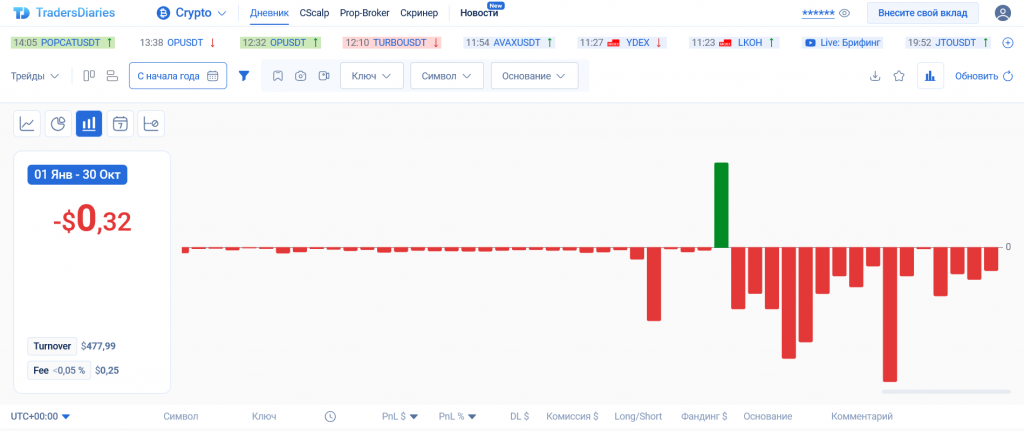Click the clock time column icon
This screenshot has height=431, width=1024.
[330, 416]
